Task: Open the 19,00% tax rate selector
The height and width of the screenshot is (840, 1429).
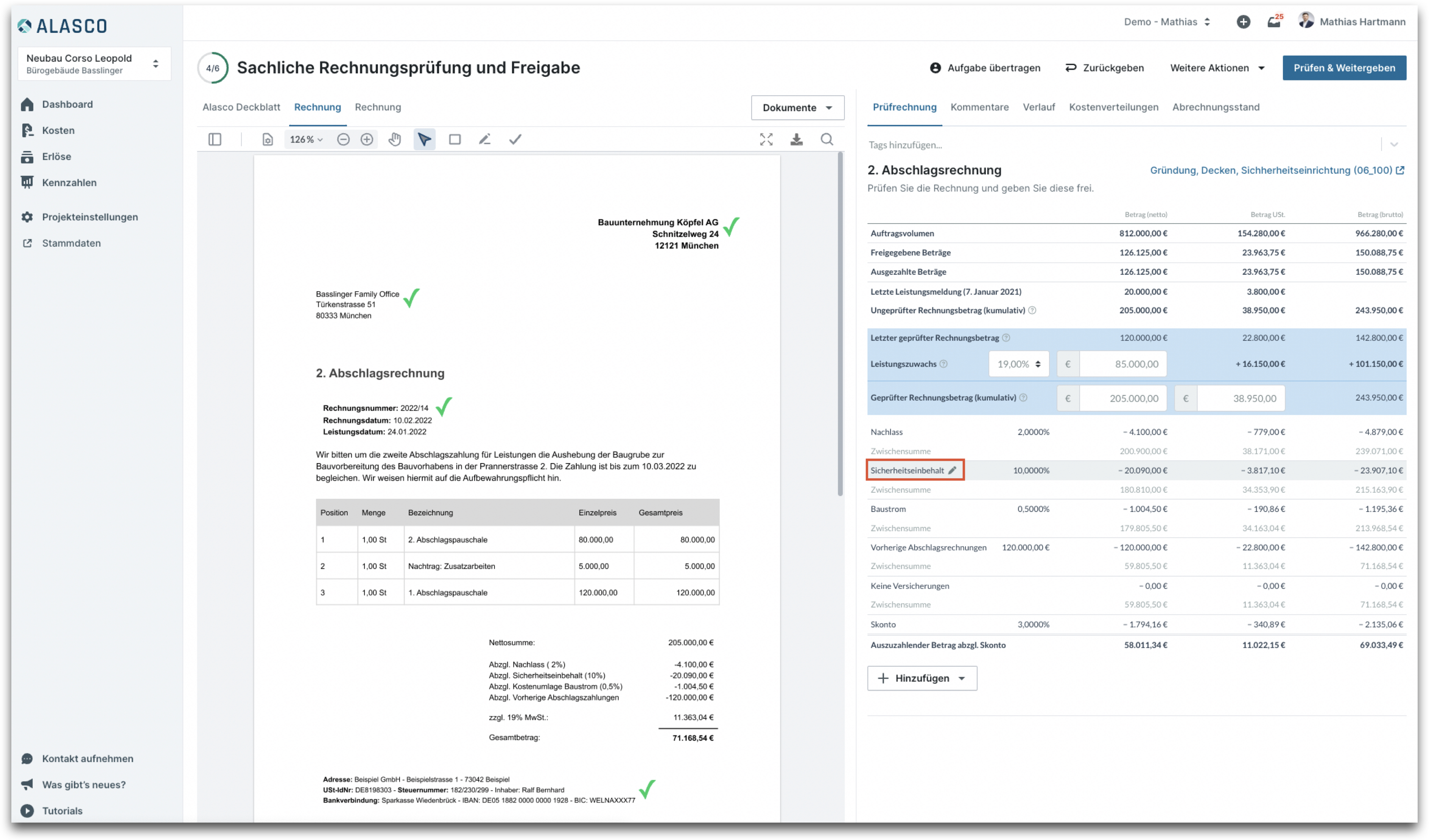Action: 1018,364
